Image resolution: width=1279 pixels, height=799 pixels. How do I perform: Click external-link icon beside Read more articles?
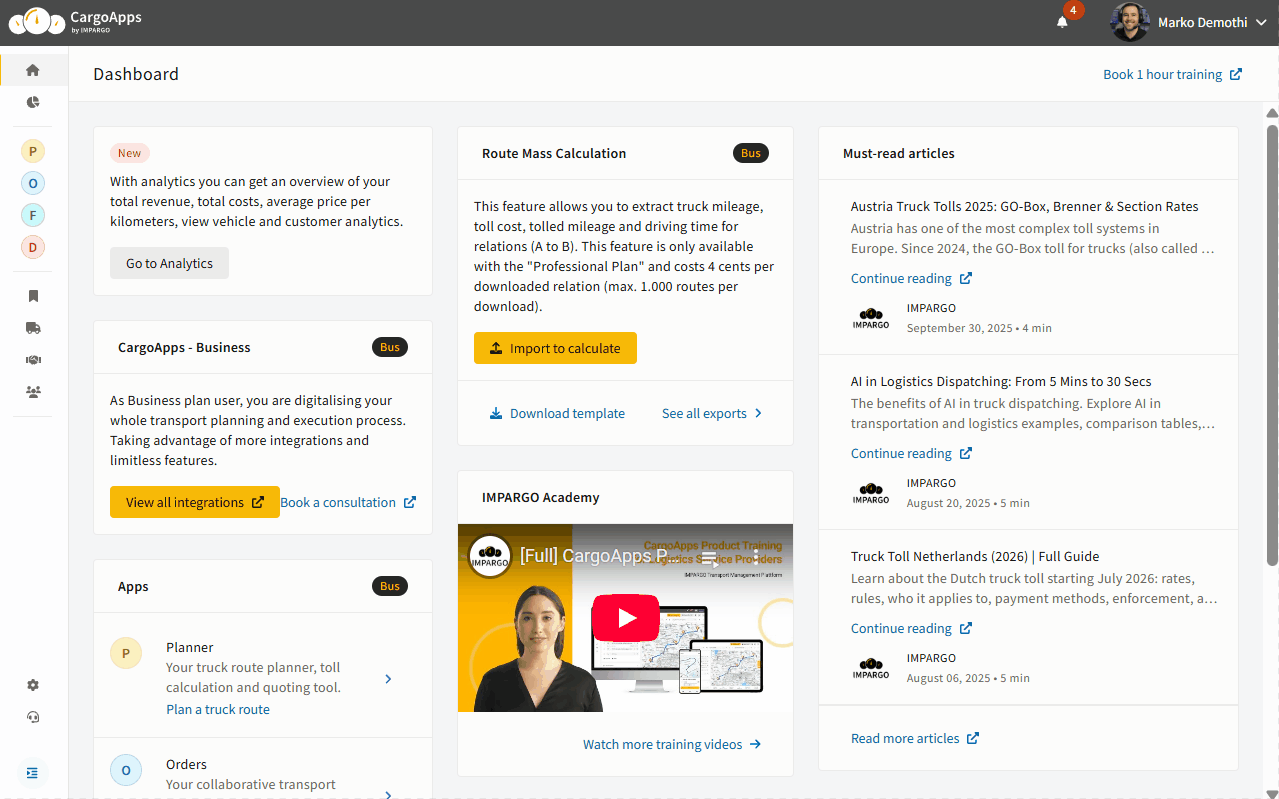973,738
